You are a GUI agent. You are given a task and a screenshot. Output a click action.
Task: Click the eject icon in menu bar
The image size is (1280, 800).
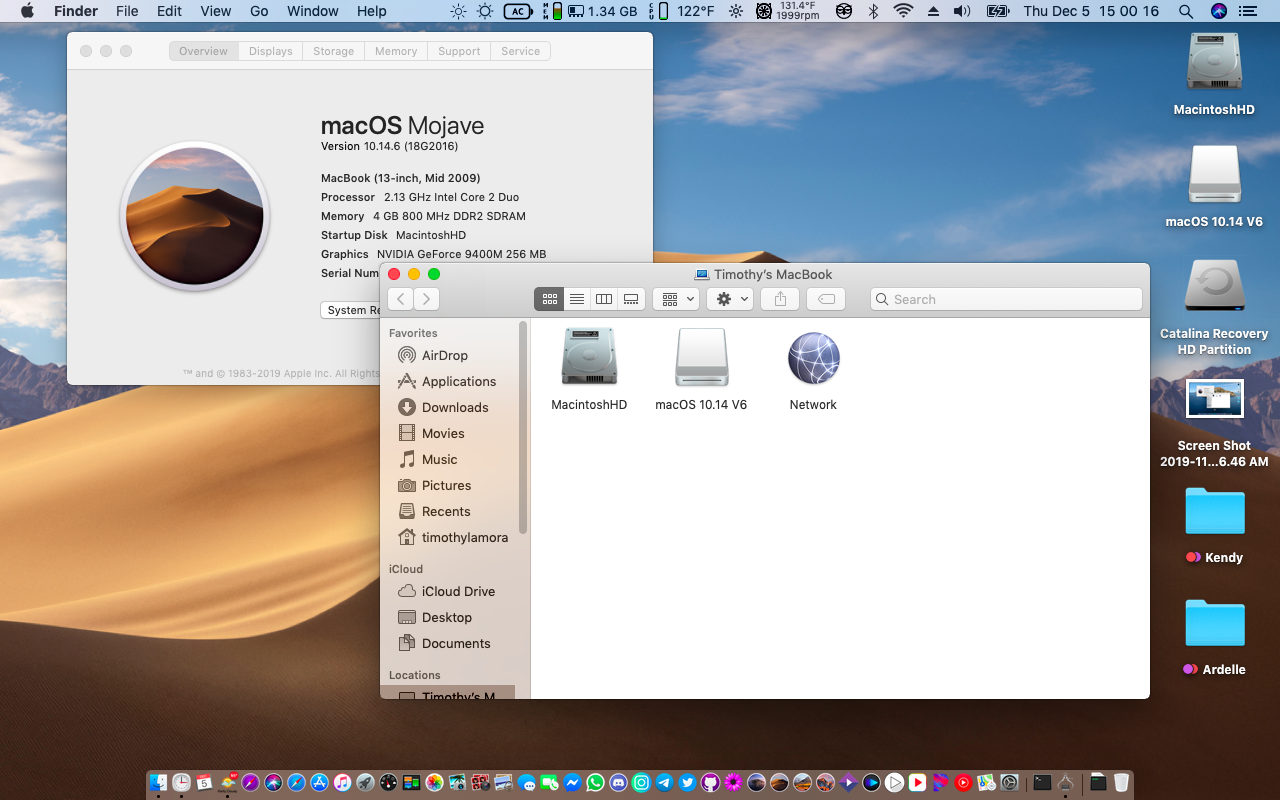pyautogui.click(x=933, y=11)
